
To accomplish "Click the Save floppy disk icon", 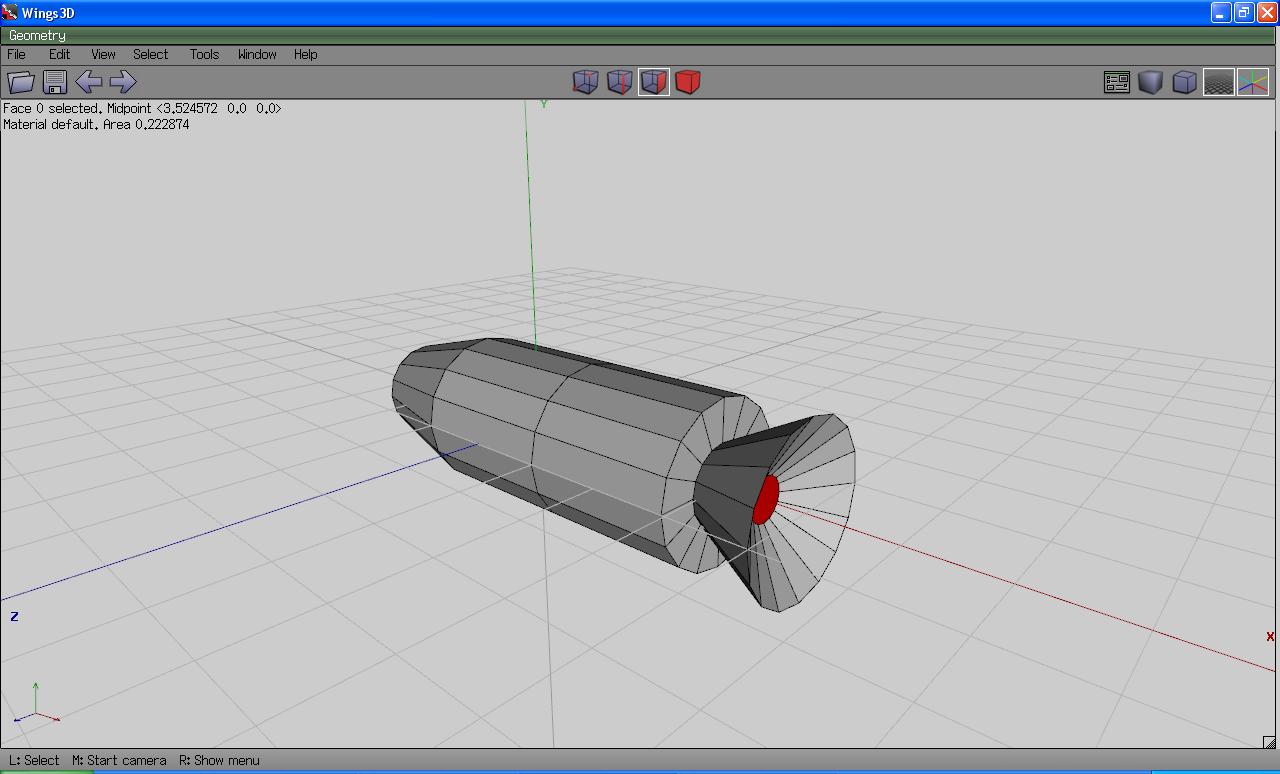I will [x=55, y=82].
